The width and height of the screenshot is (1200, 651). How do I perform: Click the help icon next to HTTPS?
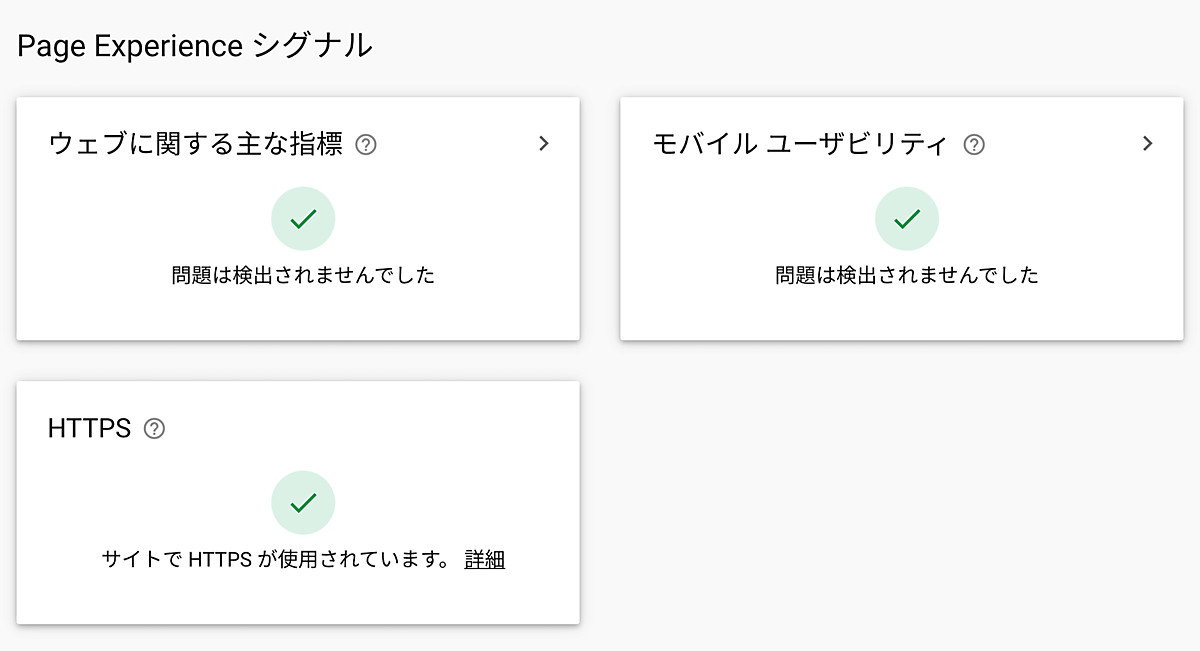click(154, 429)
